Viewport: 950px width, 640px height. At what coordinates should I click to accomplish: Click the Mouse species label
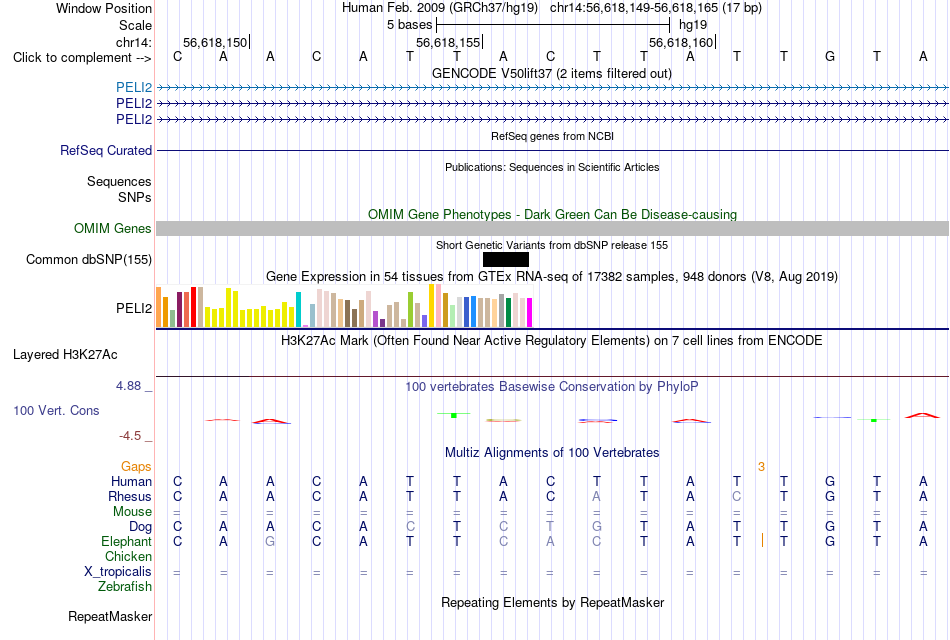(133, 512)
